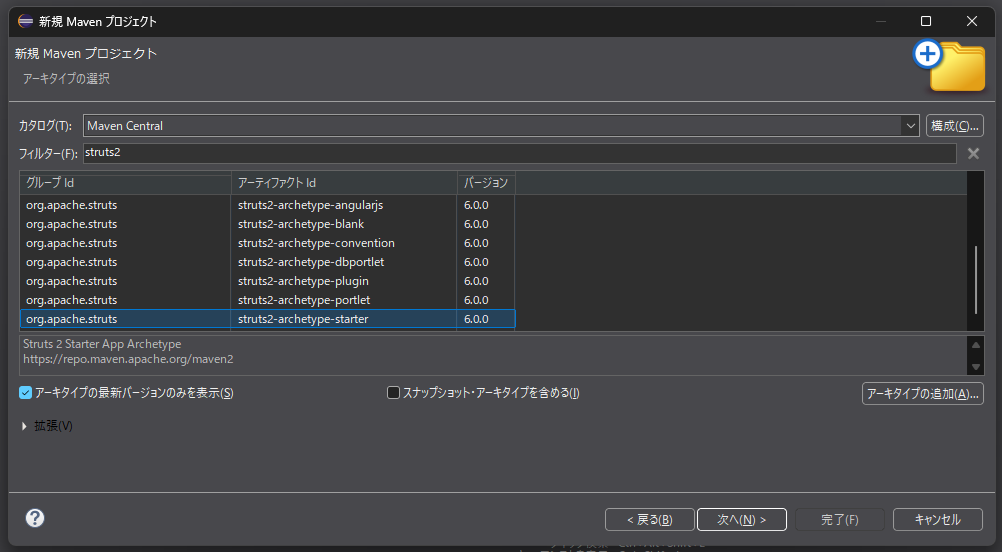Go back with the 戻る(B) button
1002x552 pixels.
(x=650, y=519)
